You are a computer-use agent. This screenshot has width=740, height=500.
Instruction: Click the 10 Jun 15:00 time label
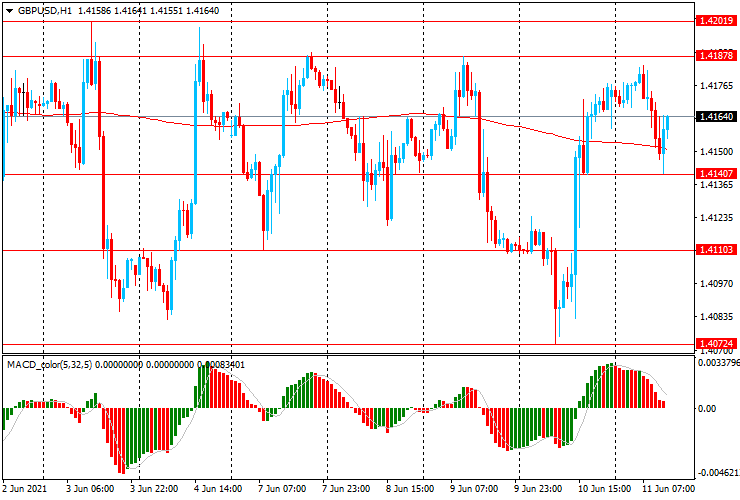tap(604, 488)
